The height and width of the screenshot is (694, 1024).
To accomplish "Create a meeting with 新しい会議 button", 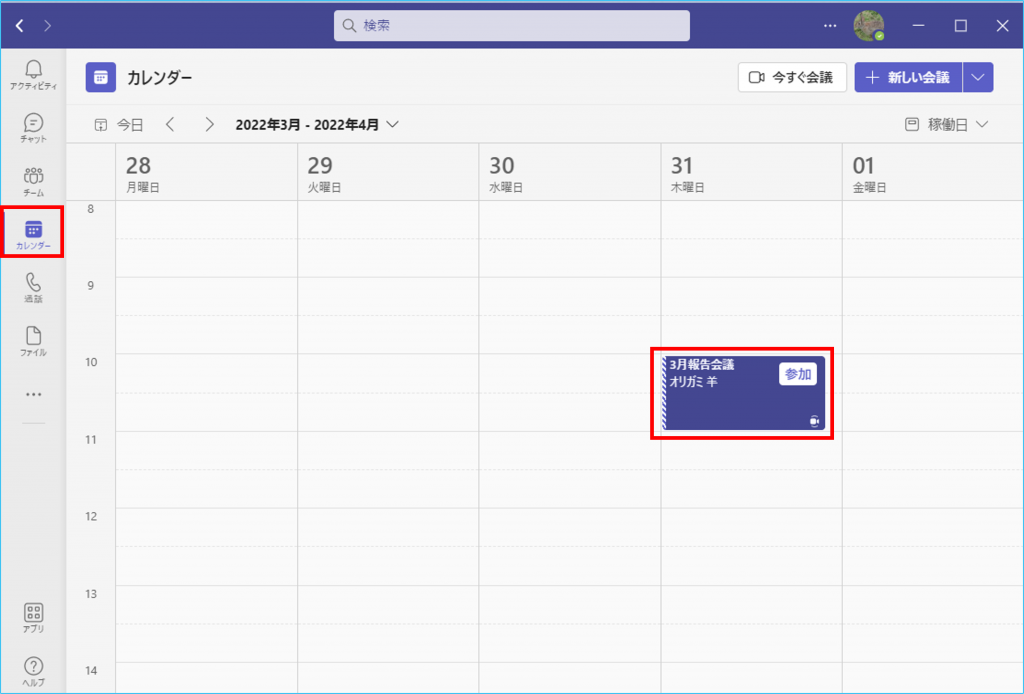I will click(x=908, y=77).
